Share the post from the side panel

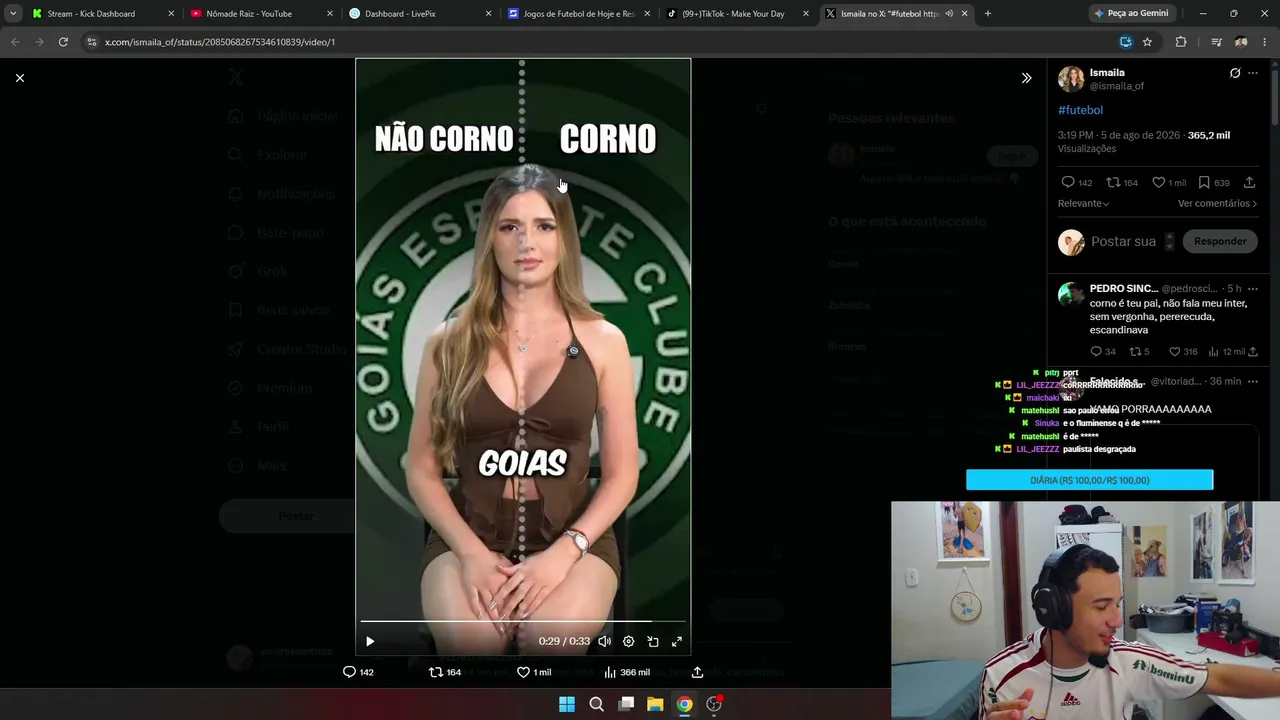(x=1249, y=183)
